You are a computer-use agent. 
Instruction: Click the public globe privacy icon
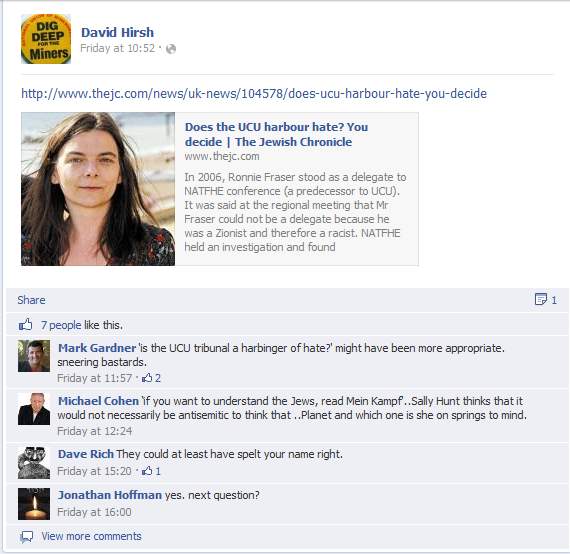click(171, 49)
